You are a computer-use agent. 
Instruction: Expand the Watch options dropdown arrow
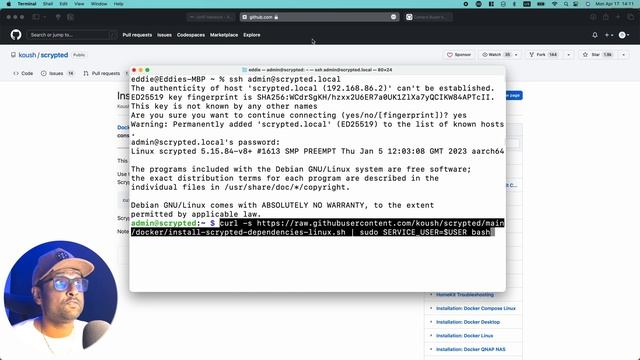516,55
